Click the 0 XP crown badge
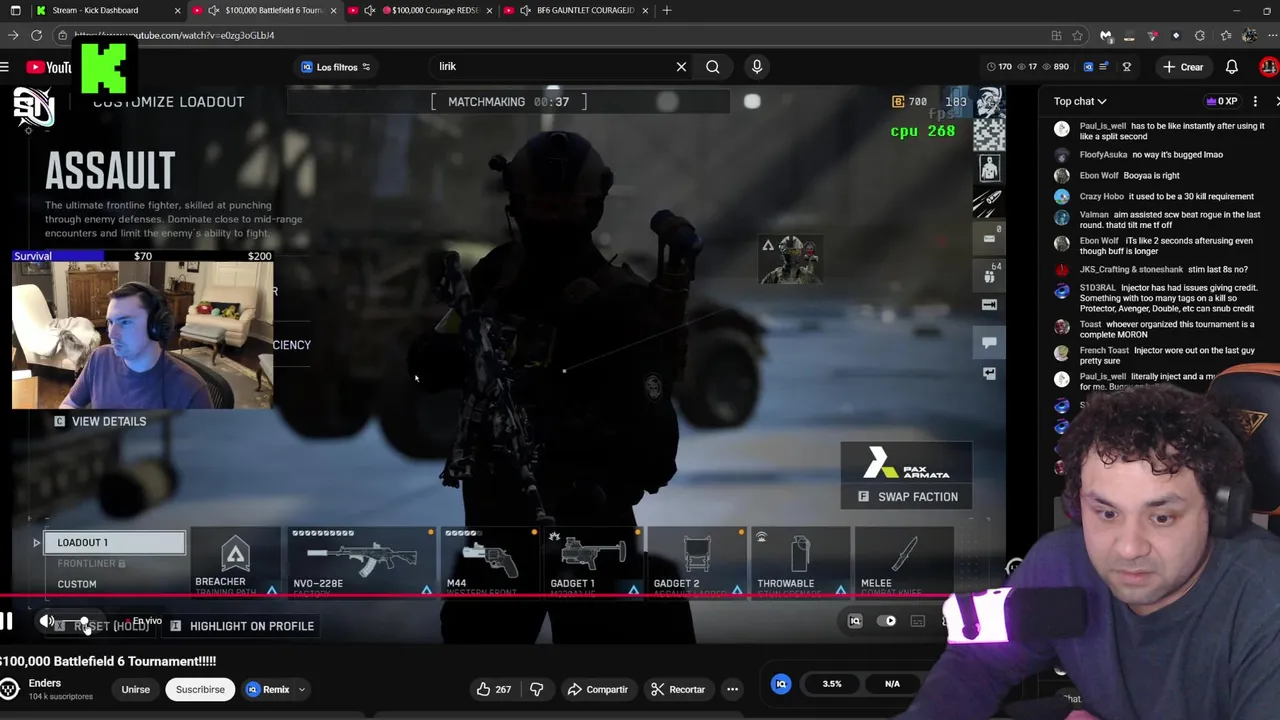This screenshot has height=720, width=1280. [x=1220, y=101]
